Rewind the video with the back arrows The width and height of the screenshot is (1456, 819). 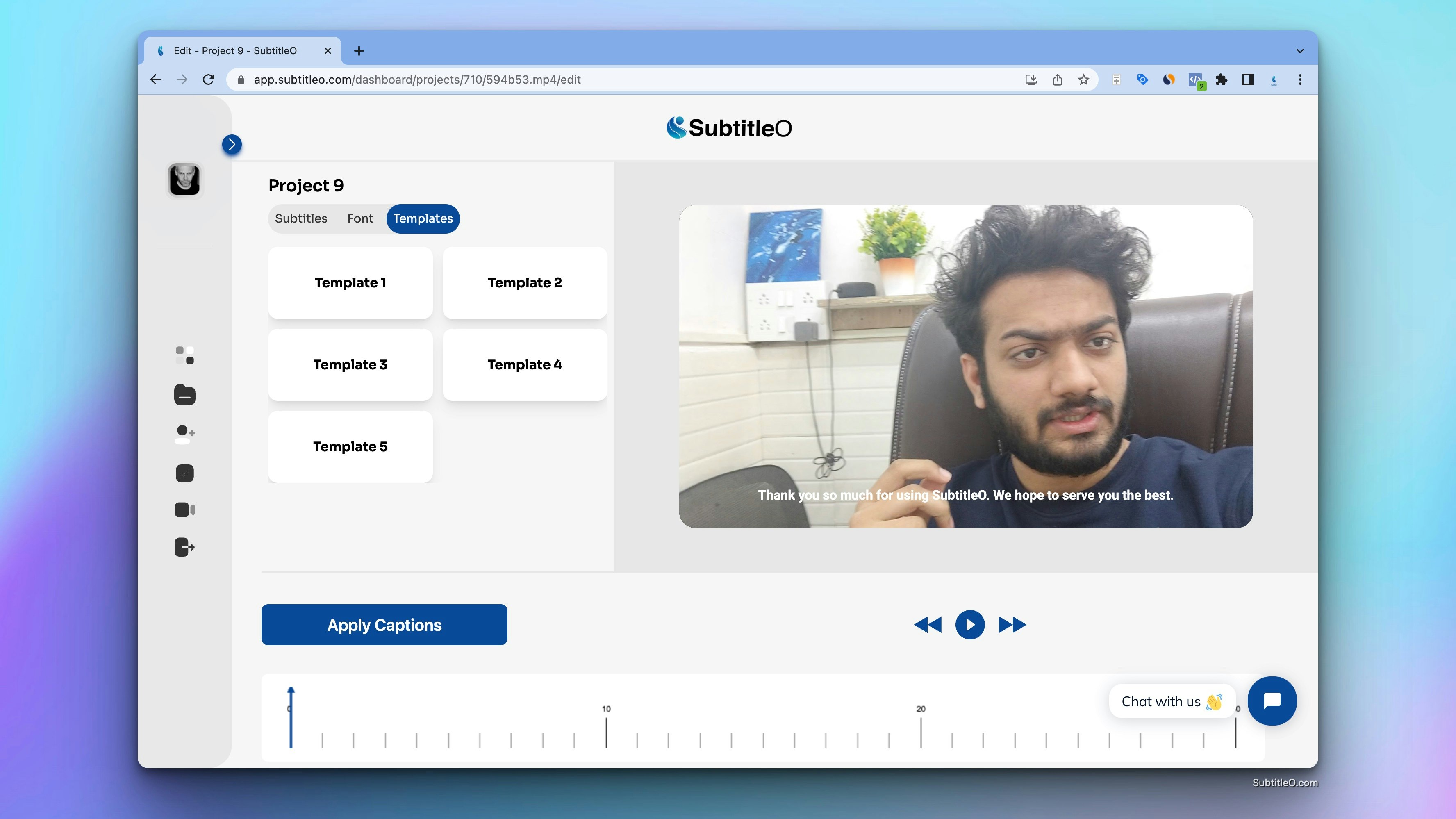point(928,625)
